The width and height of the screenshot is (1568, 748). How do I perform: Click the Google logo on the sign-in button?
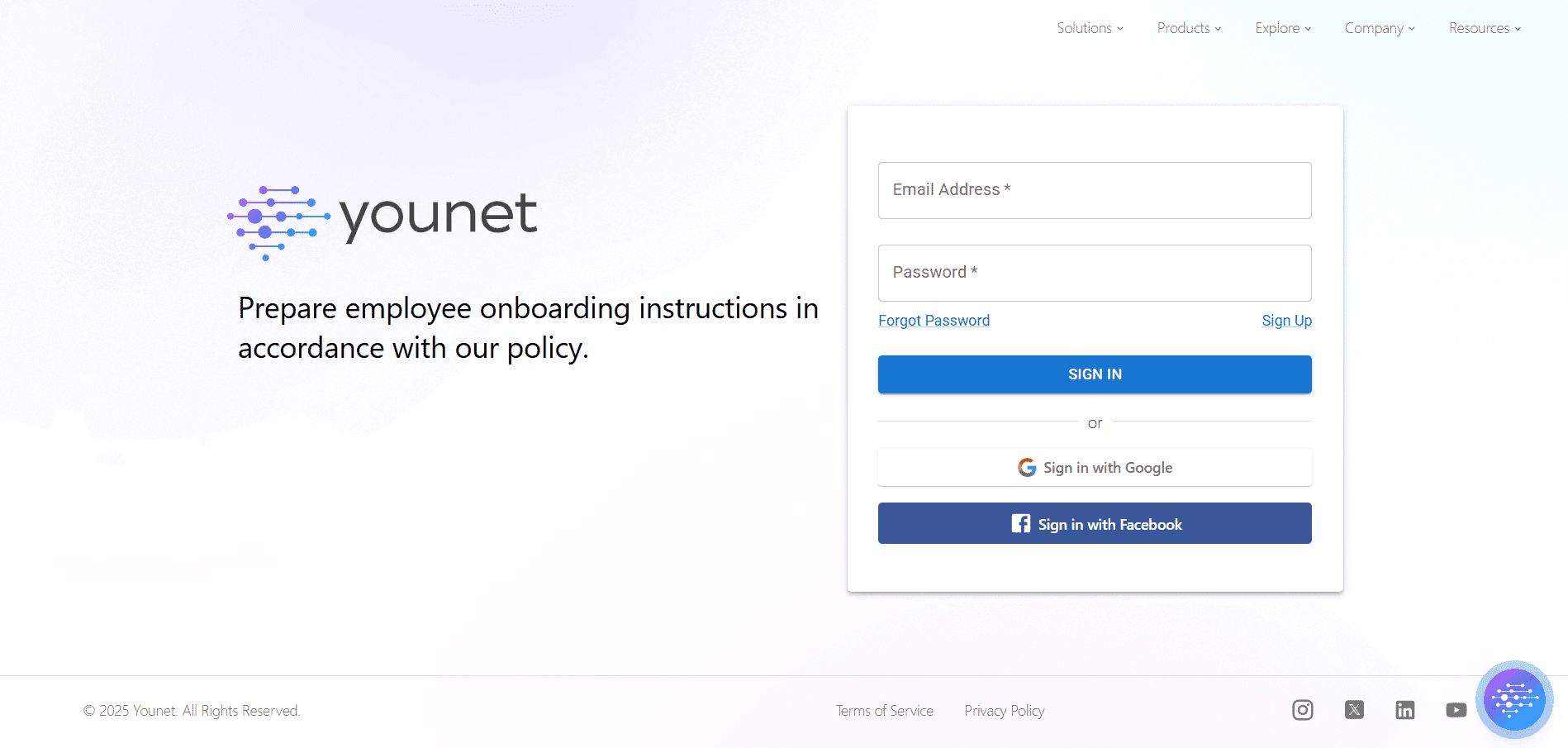click(x=1025, y=467)
